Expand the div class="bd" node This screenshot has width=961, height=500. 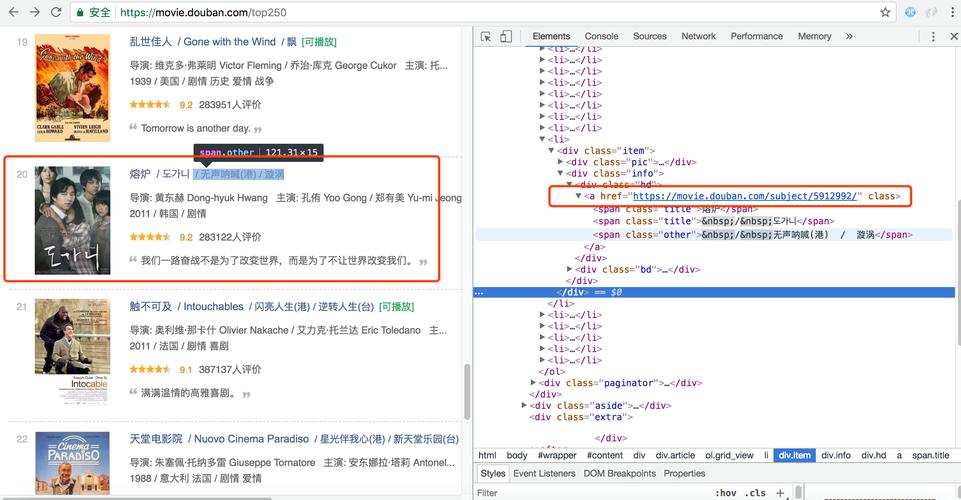click(569, 269)
